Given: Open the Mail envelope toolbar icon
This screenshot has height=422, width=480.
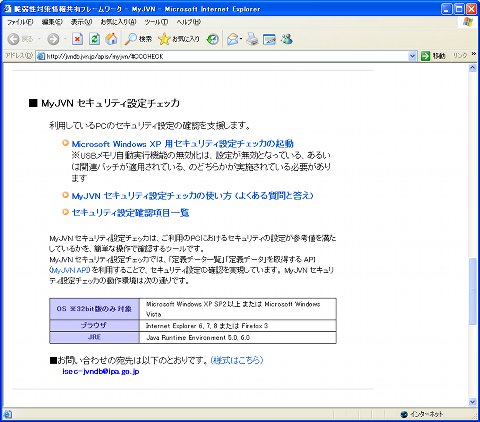Looking at the screenshot, I should pos(233,39).
